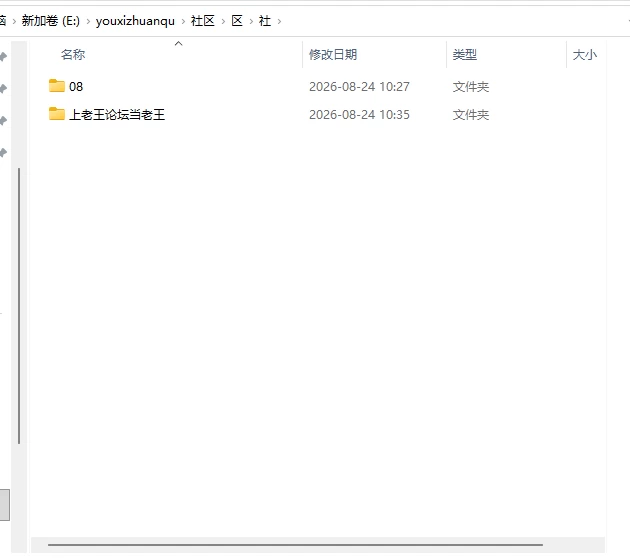Click the 文件夹 type for folder 08
The height and width of the screenshot is (558, 630).
click(x=471, y=86)
